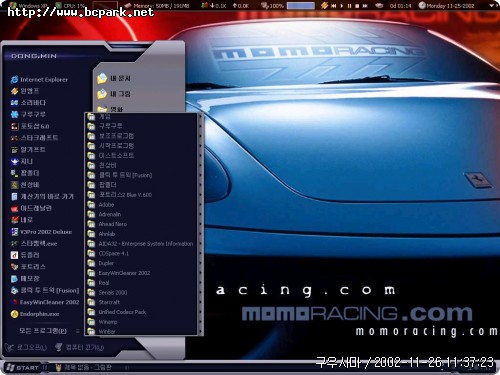
Task: Select the Real folder in programs submenu
Action: click(143, 283)
